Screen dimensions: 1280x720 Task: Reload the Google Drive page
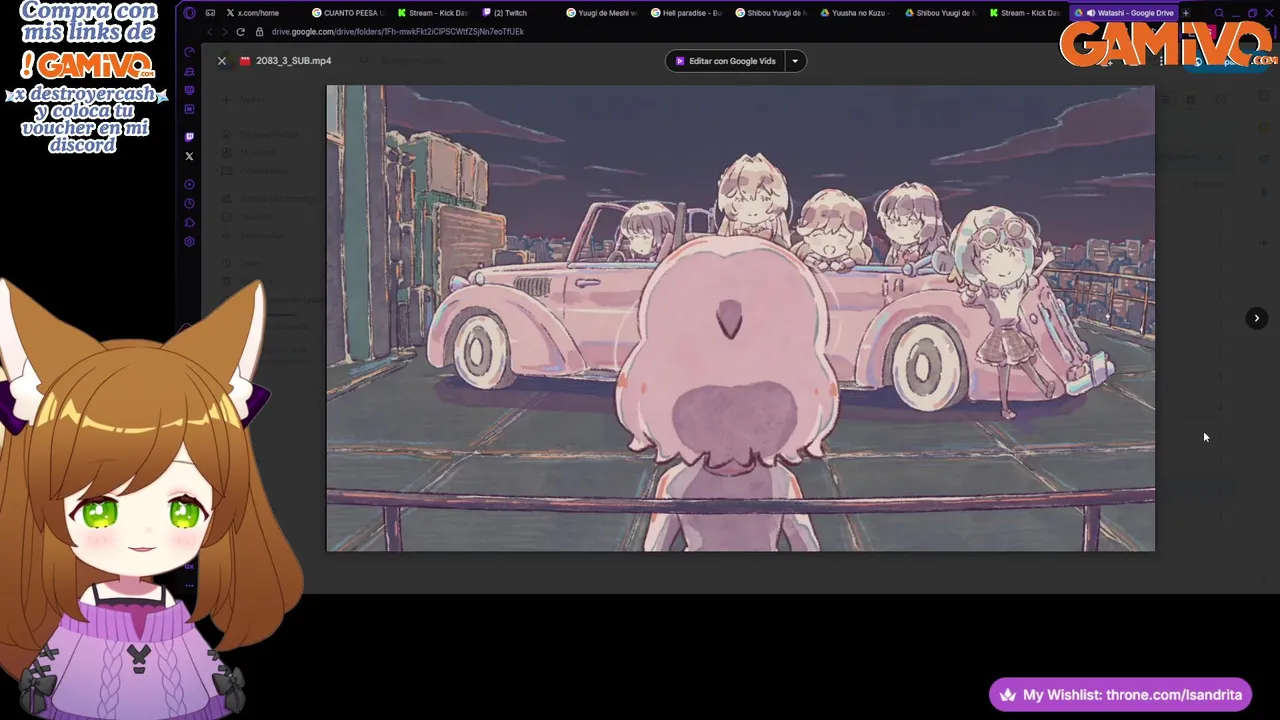(x=240, y=32)
